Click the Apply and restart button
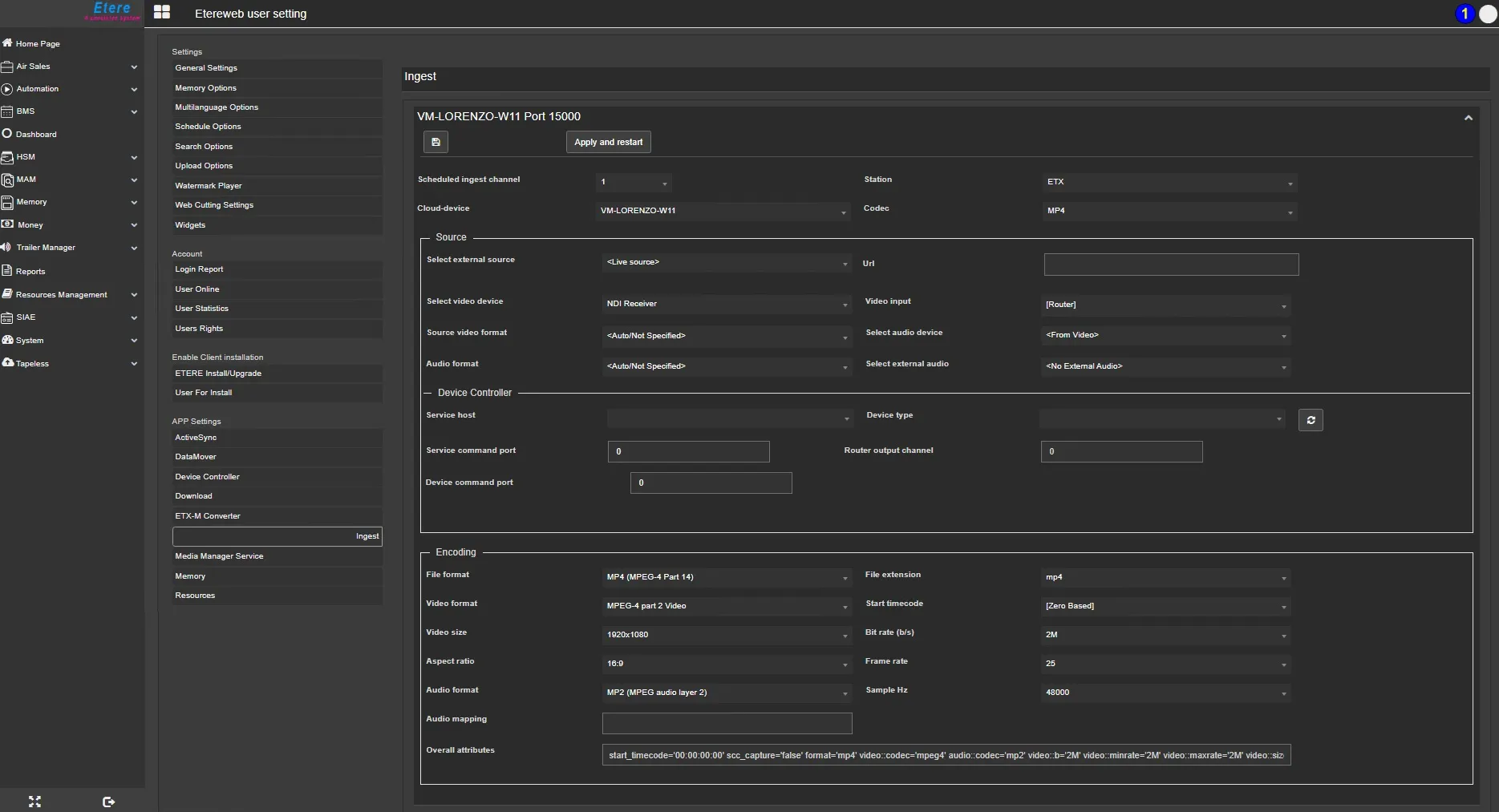Image resolution: width=1499 pixels, height=812 pixels. click(608, 142)
